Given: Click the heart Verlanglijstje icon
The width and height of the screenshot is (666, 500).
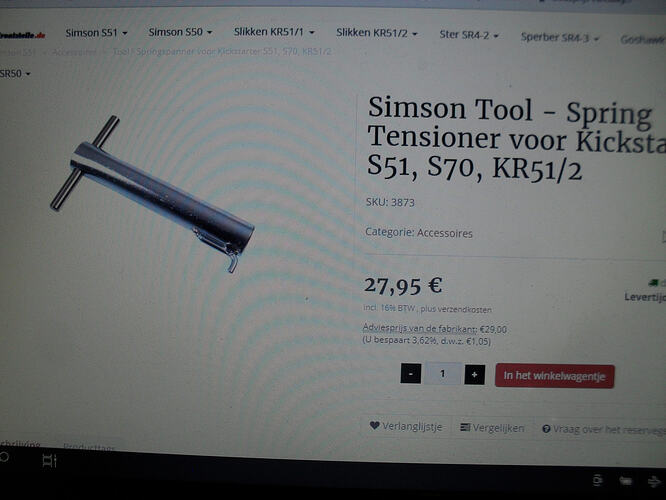Looking at the screenshot, I should coord(374,425).
